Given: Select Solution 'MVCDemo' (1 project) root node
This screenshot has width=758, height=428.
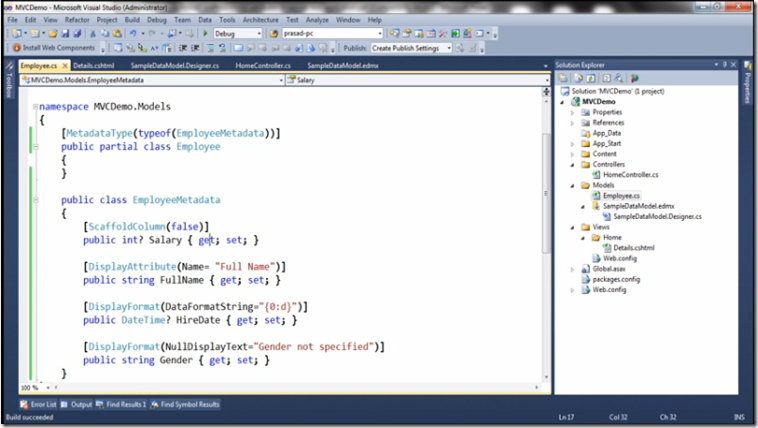Looking at the screenshot, I should click(x=618, y=91).
